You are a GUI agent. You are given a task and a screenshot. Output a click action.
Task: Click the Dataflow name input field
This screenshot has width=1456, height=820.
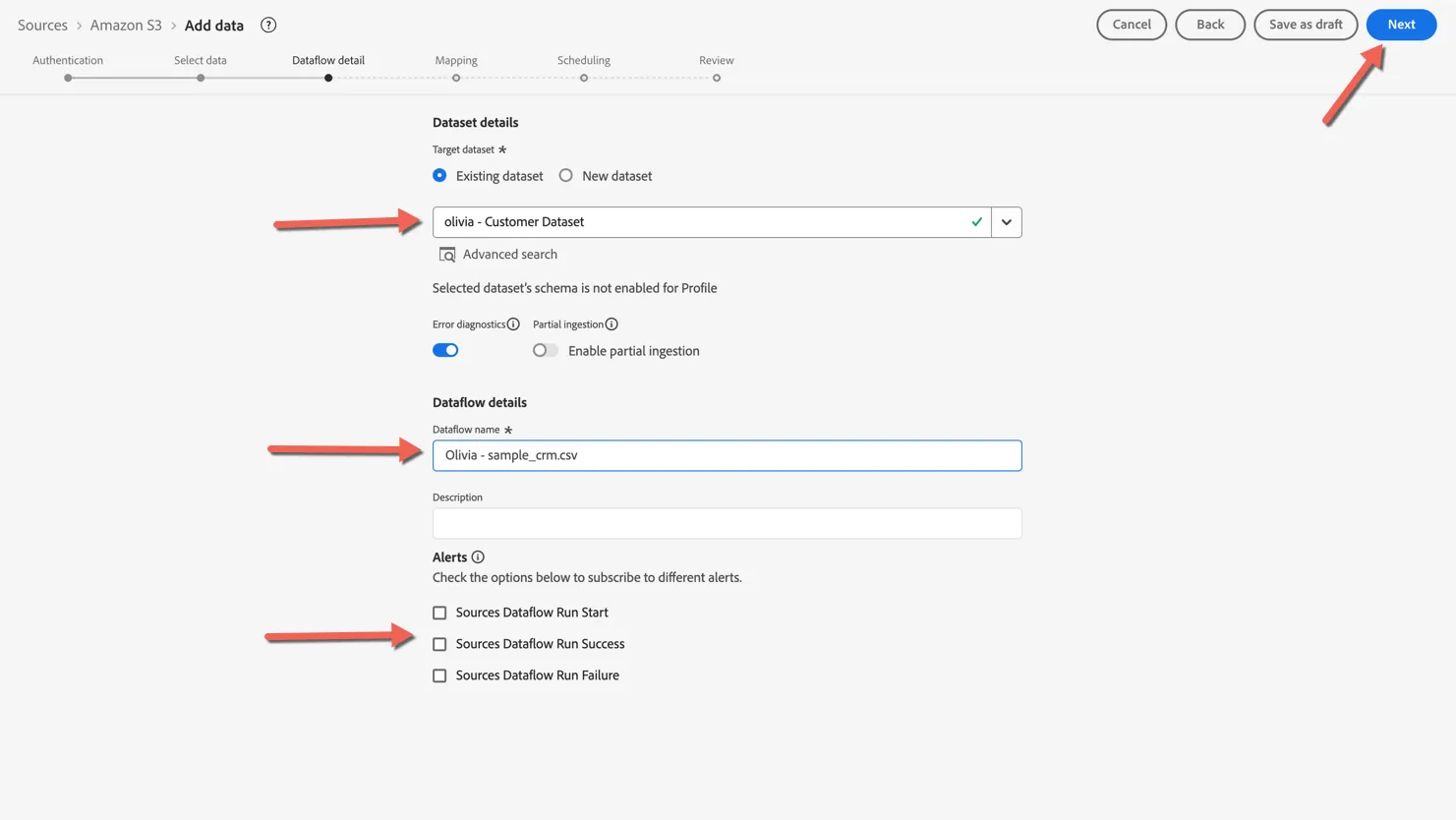[x=728, y=455]
